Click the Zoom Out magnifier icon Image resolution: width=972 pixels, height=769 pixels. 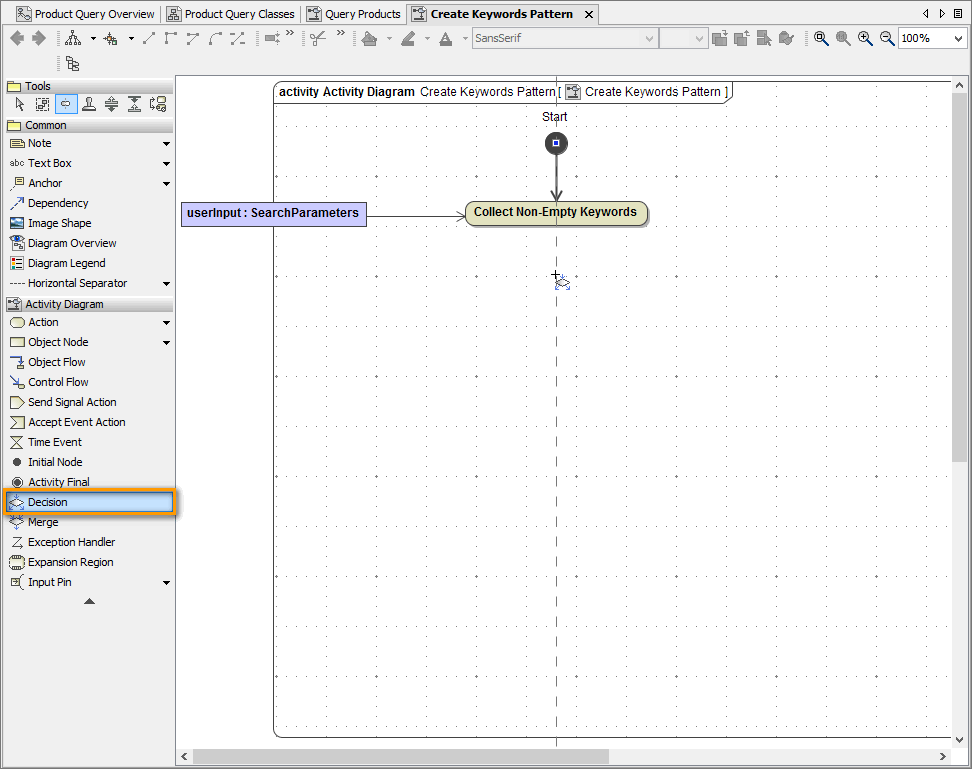[x=886, y=38]
